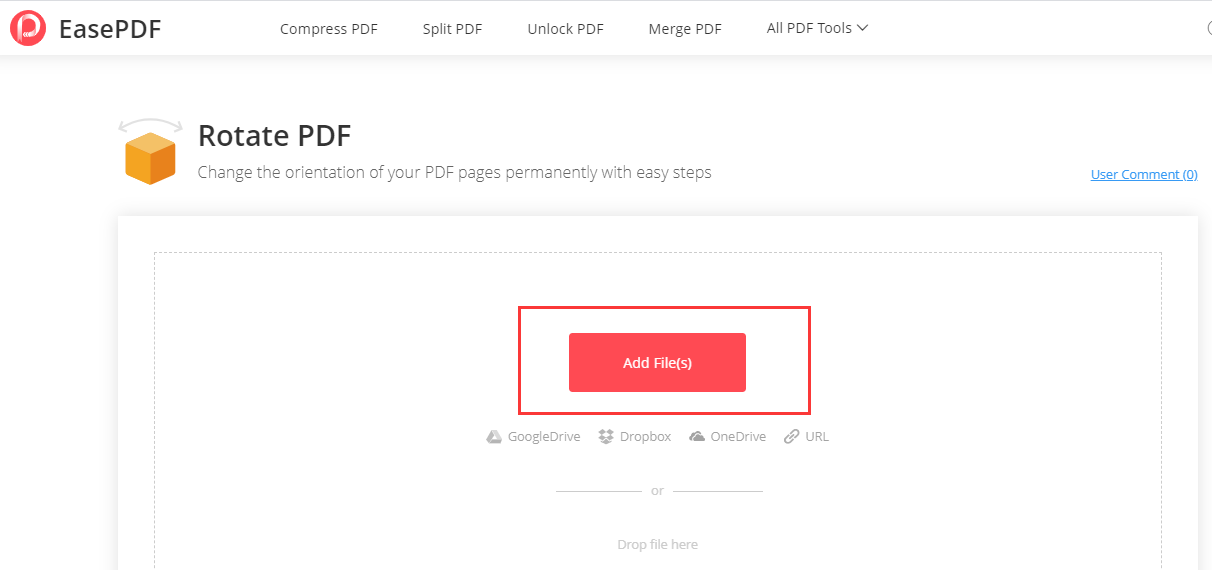The image size is (1212, 570).
Task: Open Unlock PDF from the top bar
Action: 565,29
